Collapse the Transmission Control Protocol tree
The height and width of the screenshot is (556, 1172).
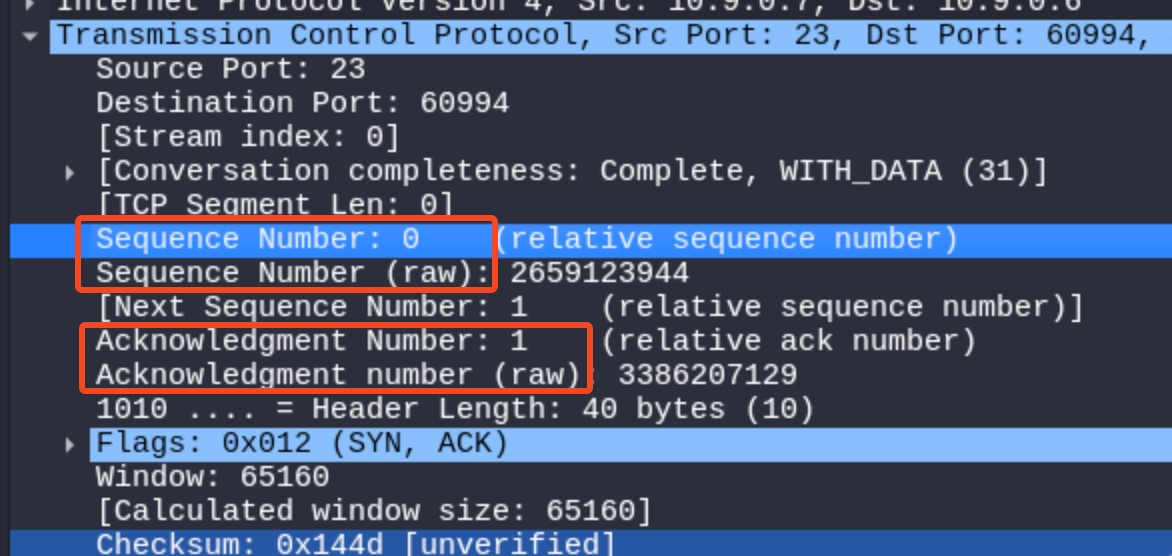31,36
